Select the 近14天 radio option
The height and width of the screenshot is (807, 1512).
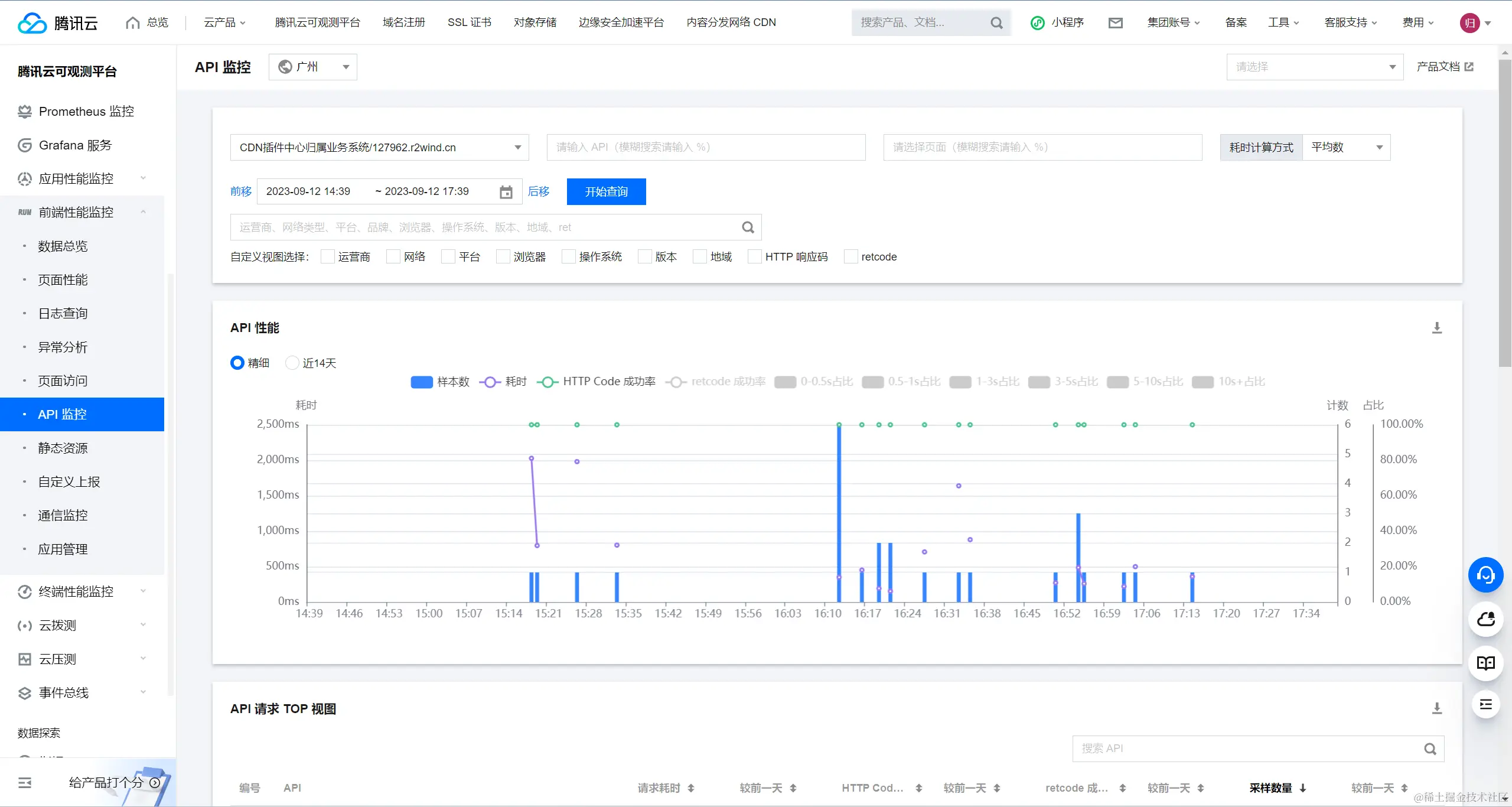coord(292,363)
